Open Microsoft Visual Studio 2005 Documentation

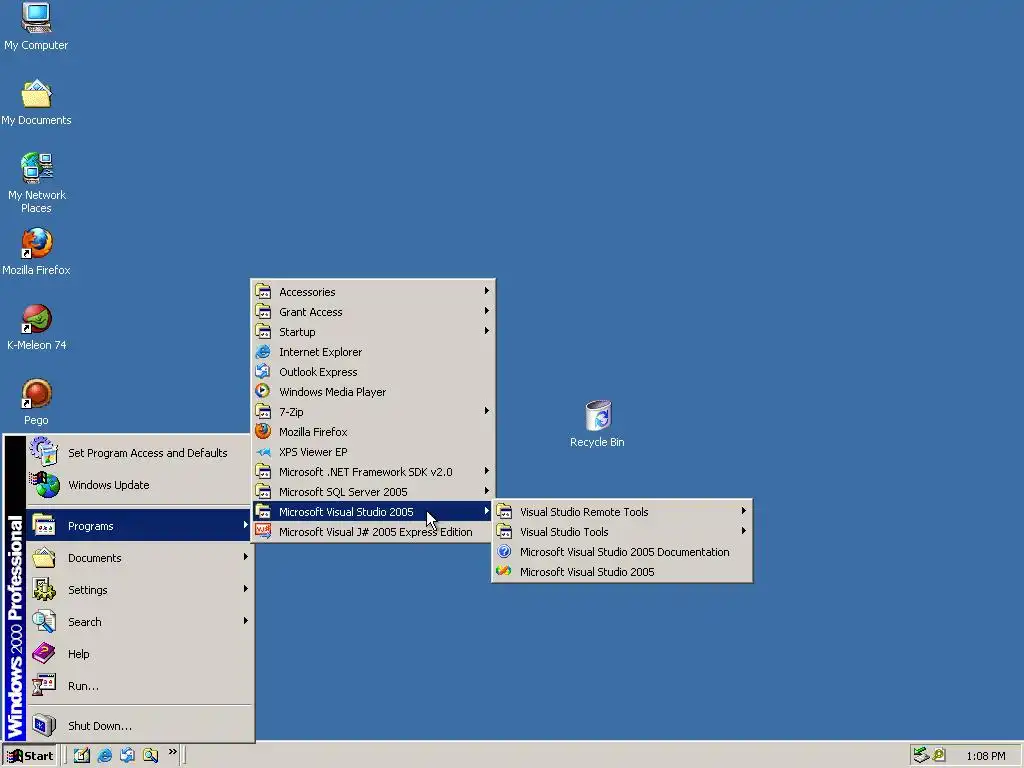click(x=622, y=552)
